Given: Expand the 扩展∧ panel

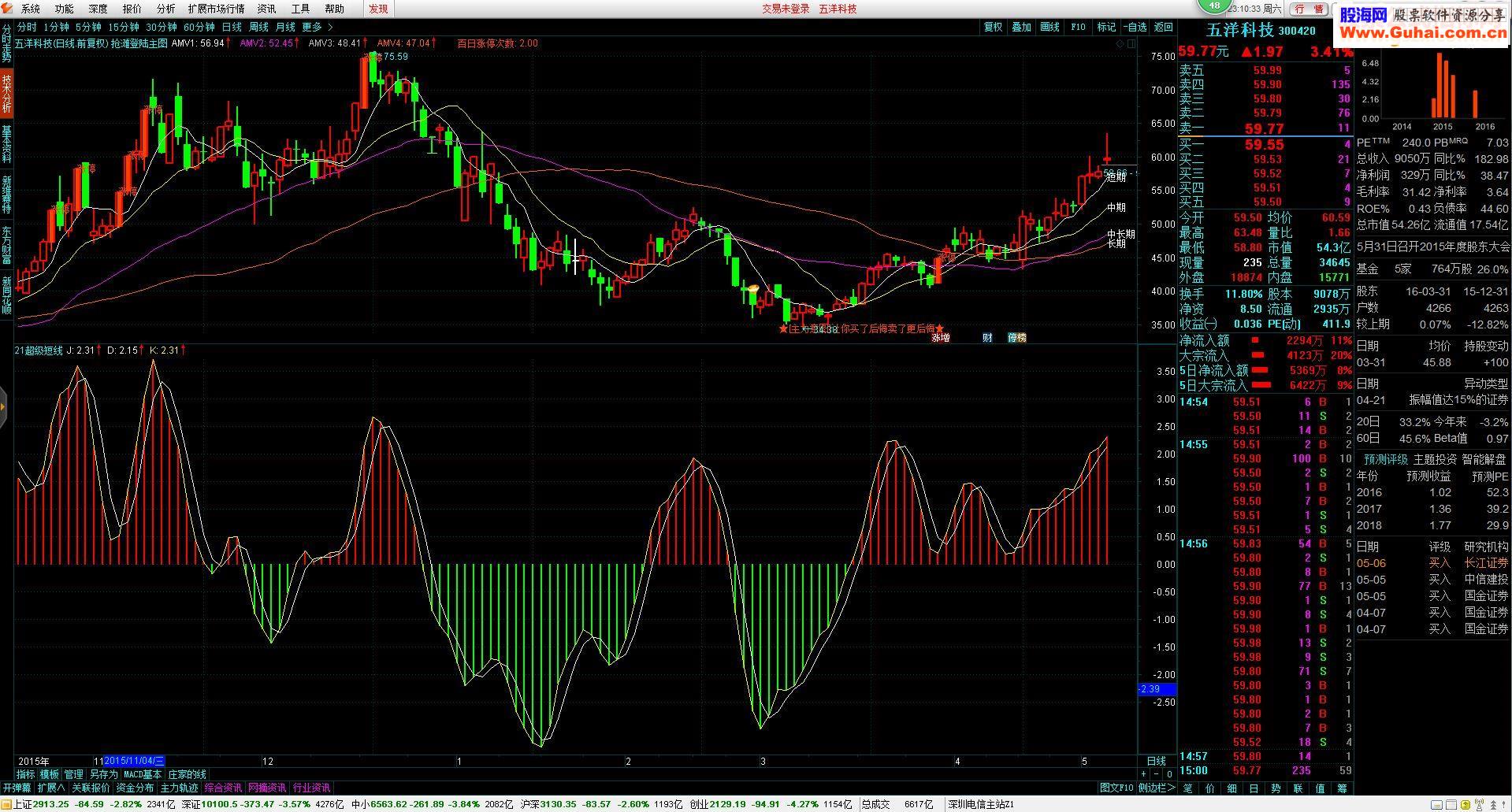Looking at the screenshot, I should (x=51, y=788).
